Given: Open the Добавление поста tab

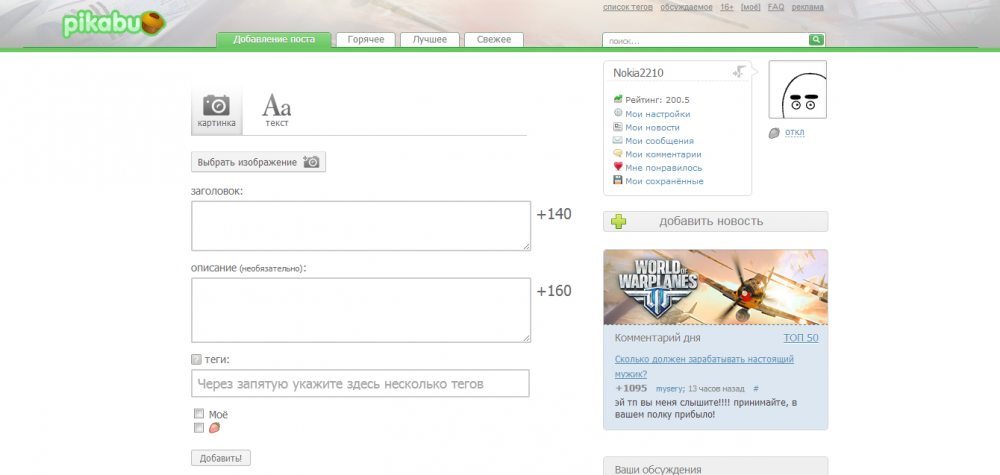Looking at the screenshot, I should (274, 40).
